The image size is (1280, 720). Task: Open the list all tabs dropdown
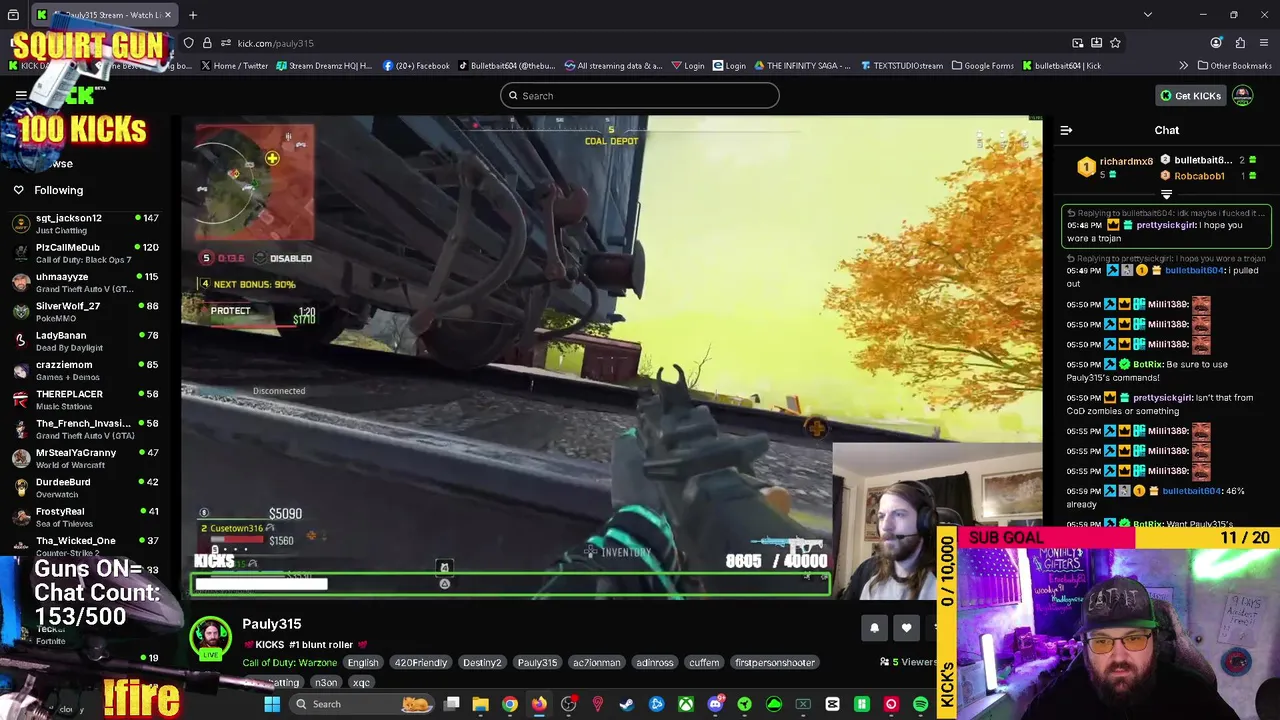pyautogui.click(x=1147, y=15)
